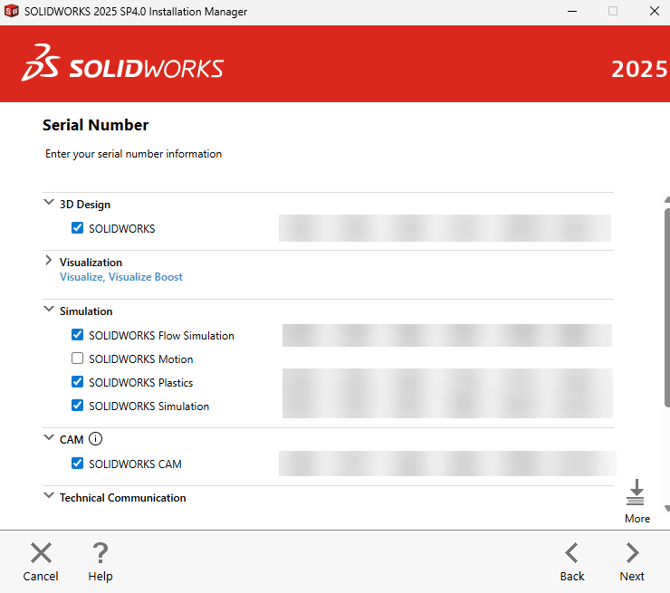Expand the Visualization section
Image resolution: width=670 pixels, height=593 pixels.
[x=49, y=260]
